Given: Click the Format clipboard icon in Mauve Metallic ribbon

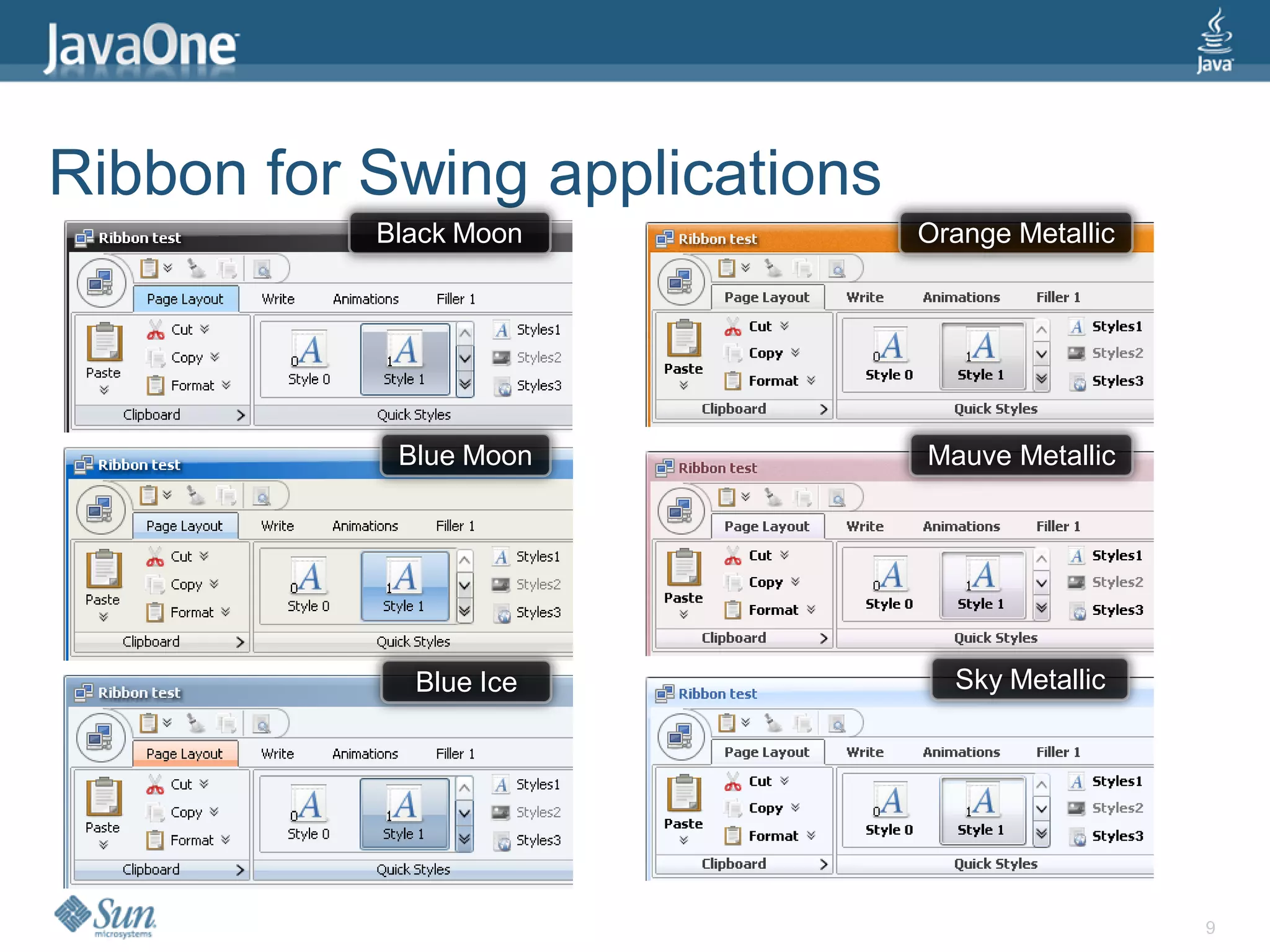Looking at the screenshot, I should [x=732, y=610].
